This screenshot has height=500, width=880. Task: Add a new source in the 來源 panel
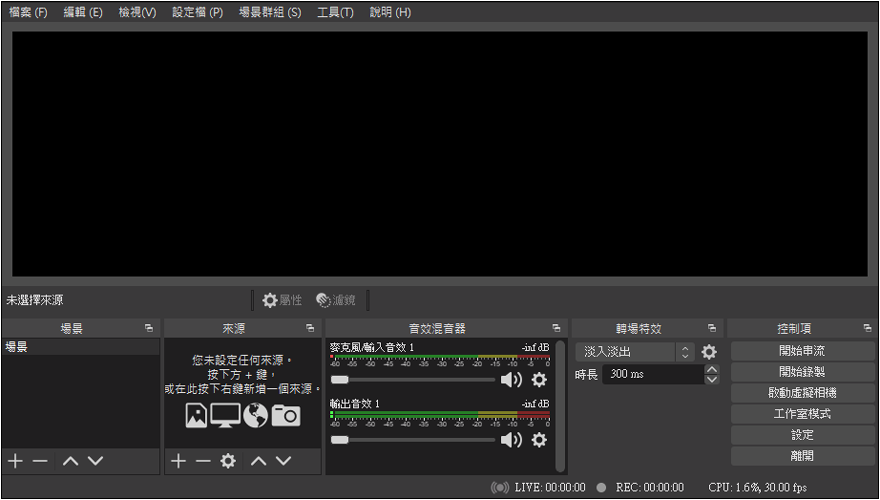point(178,461)
